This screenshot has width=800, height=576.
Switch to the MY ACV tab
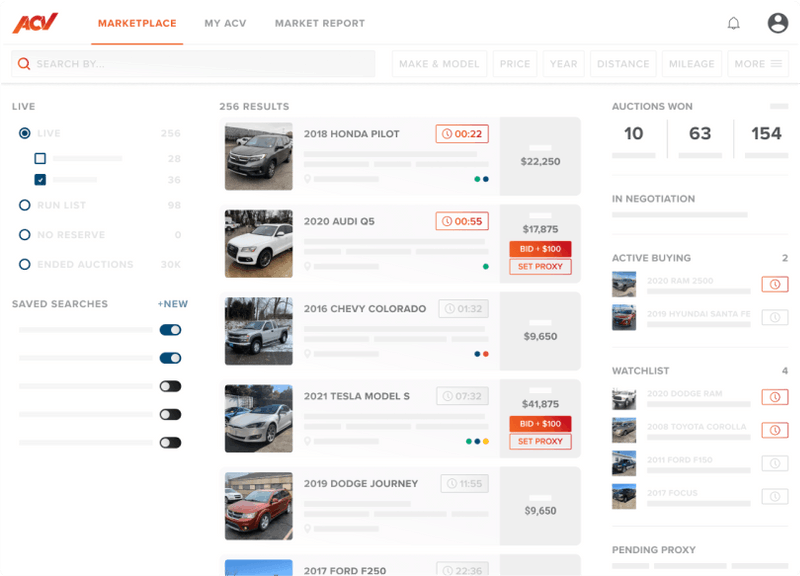click(225, 22)
